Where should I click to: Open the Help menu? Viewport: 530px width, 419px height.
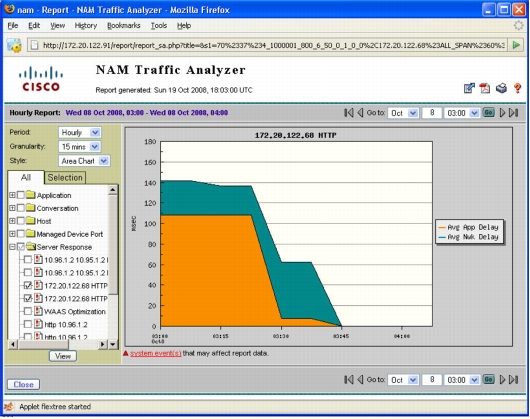(x=184, y=25)
